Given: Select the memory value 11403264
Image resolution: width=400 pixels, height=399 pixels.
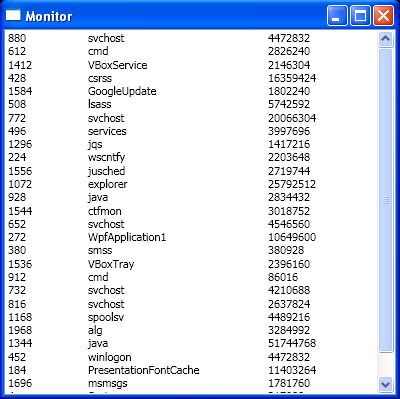Looking at the screenshot, I should pyautogui.click(x=292, y=370).
